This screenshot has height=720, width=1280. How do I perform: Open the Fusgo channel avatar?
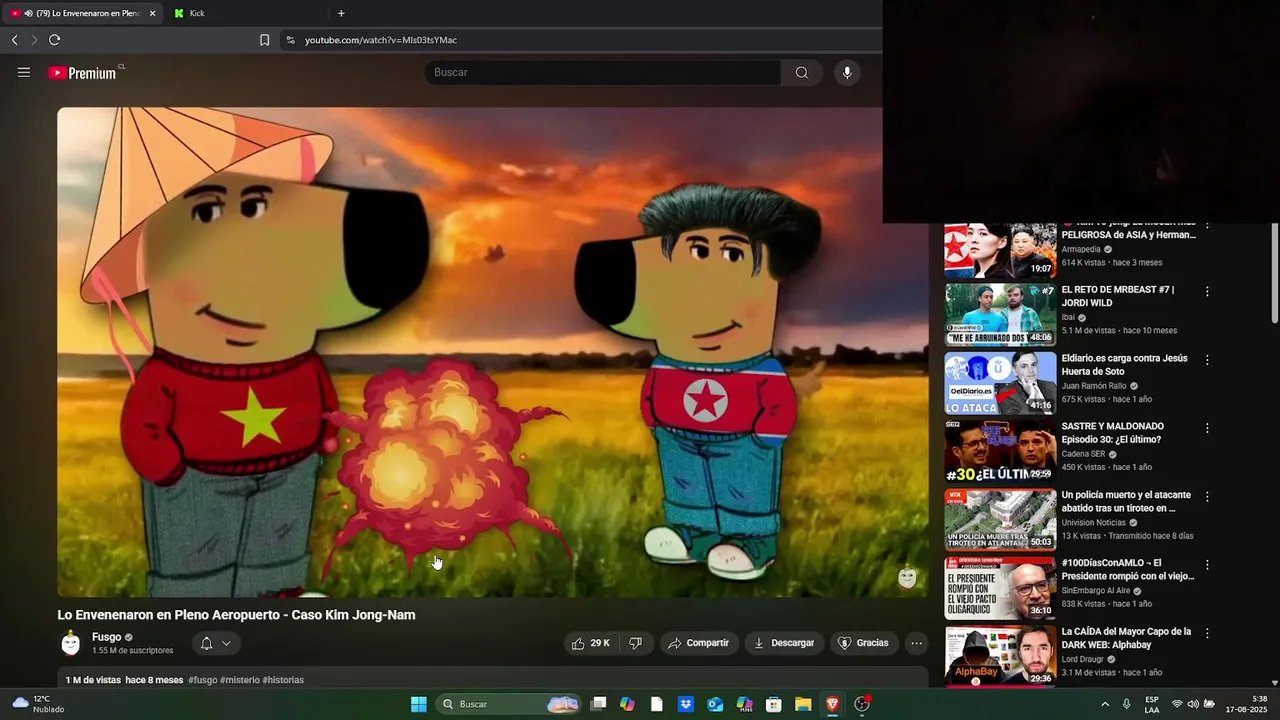(x=71, y=643)
